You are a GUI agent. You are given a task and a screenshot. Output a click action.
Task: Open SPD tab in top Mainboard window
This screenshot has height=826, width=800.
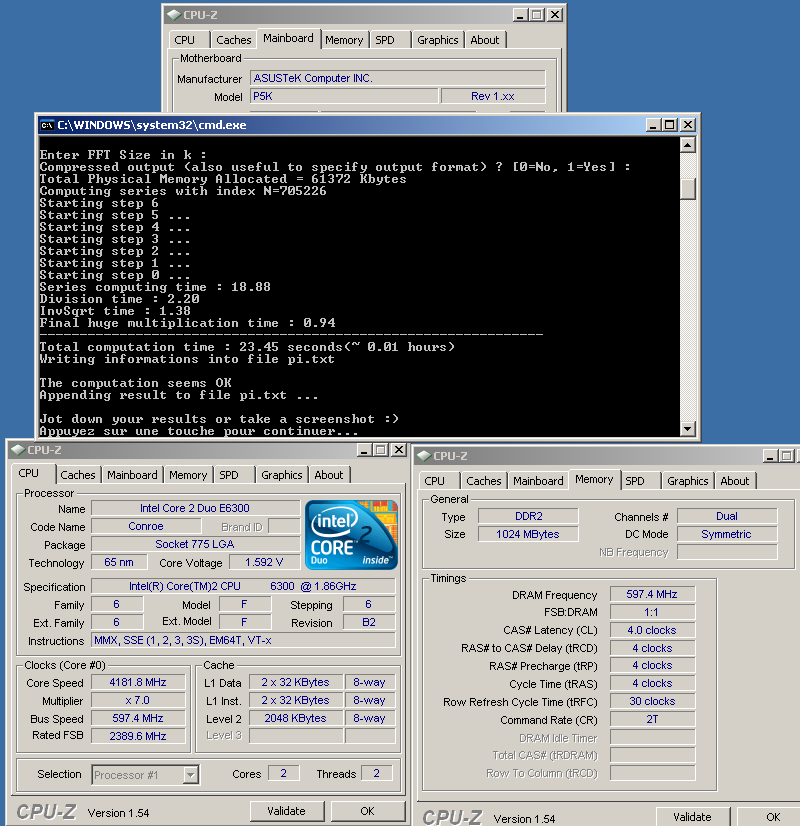click(x=385, y=40)
